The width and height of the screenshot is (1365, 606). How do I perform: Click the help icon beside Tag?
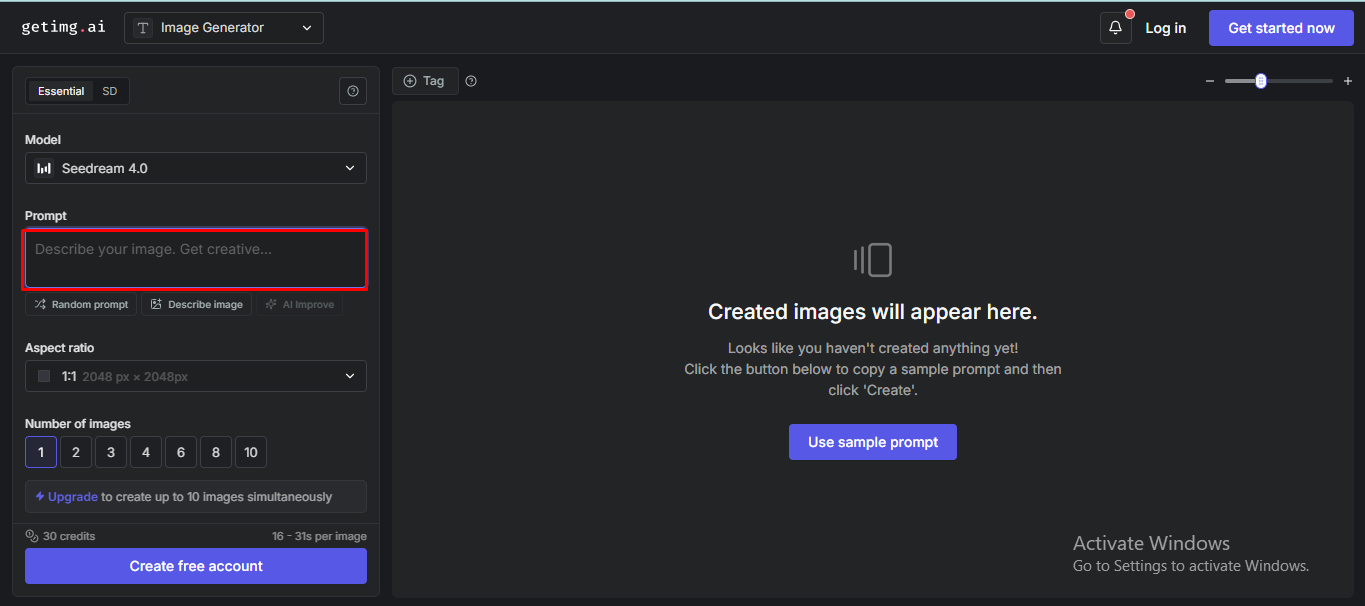point(471,81)
